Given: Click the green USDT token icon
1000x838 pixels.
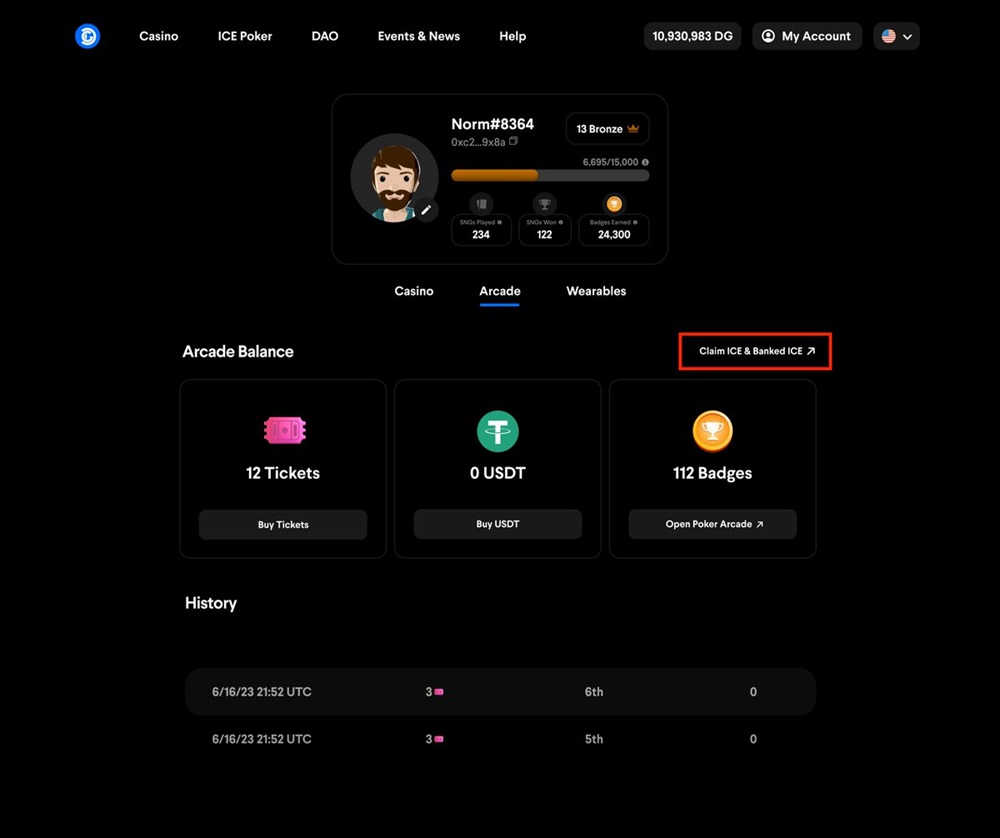Looking at the screenshot, I should (x=497, y=431).
